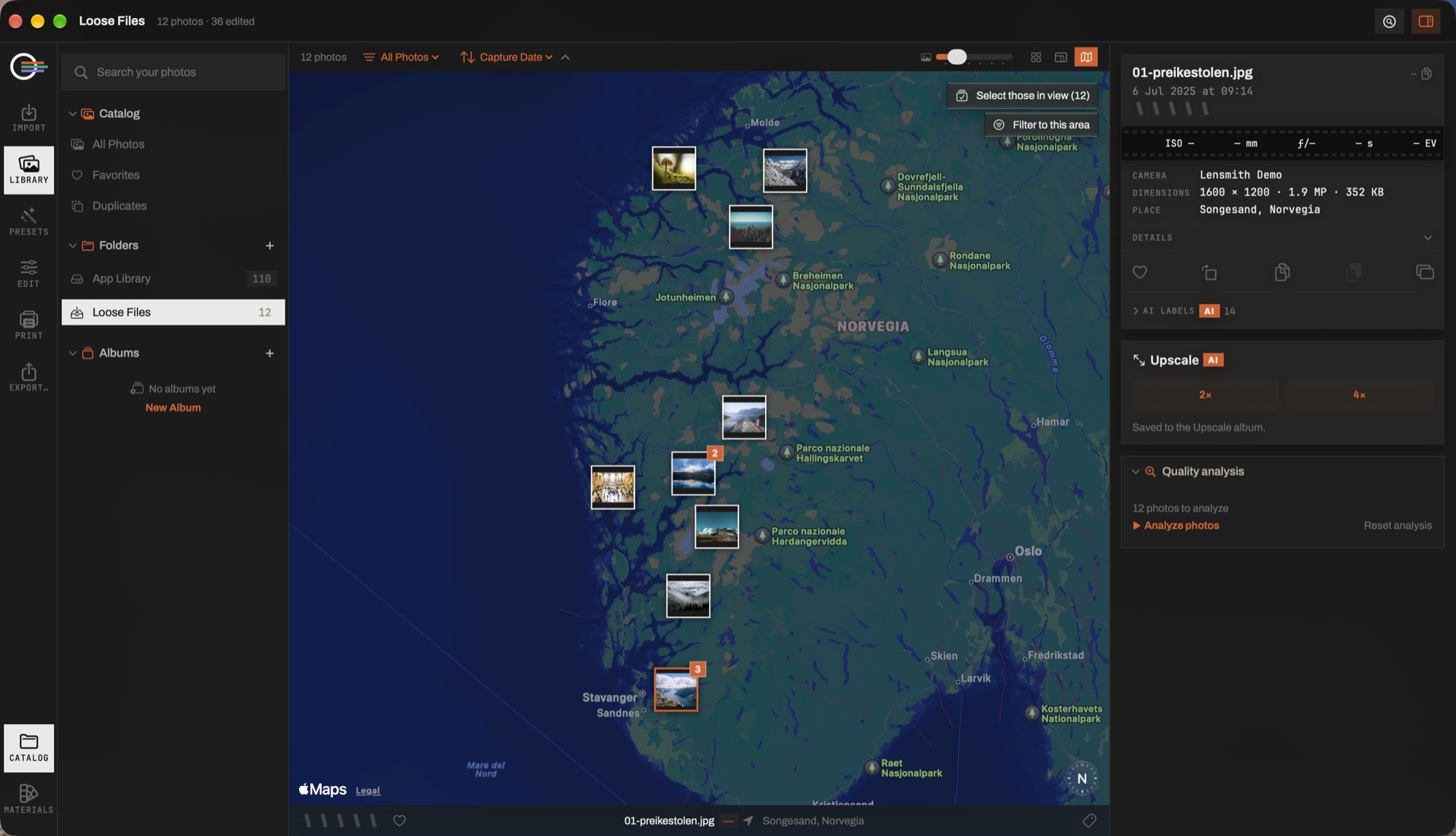Viewport: 1456px width, 836px height.
Task: Toggle favorite heart in the bottom status bar
Action: 400,821
